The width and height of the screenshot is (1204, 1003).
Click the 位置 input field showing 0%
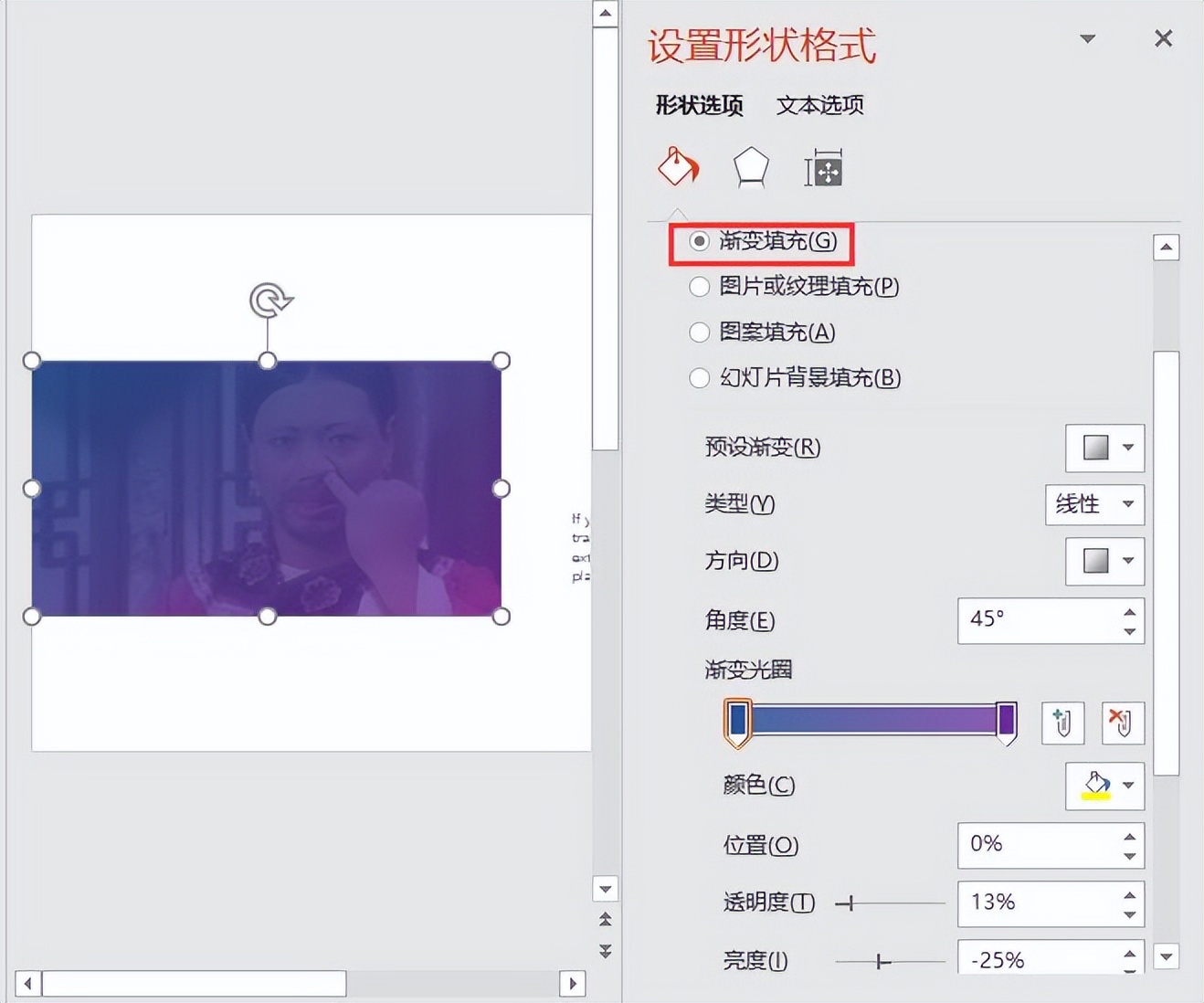click(1037, 845)
